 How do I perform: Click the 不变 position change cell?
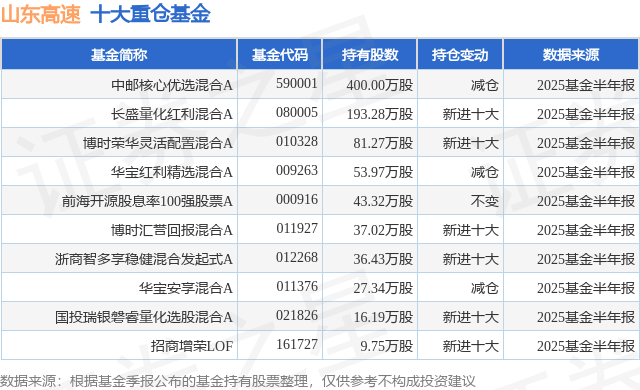[x=484, y=201]
